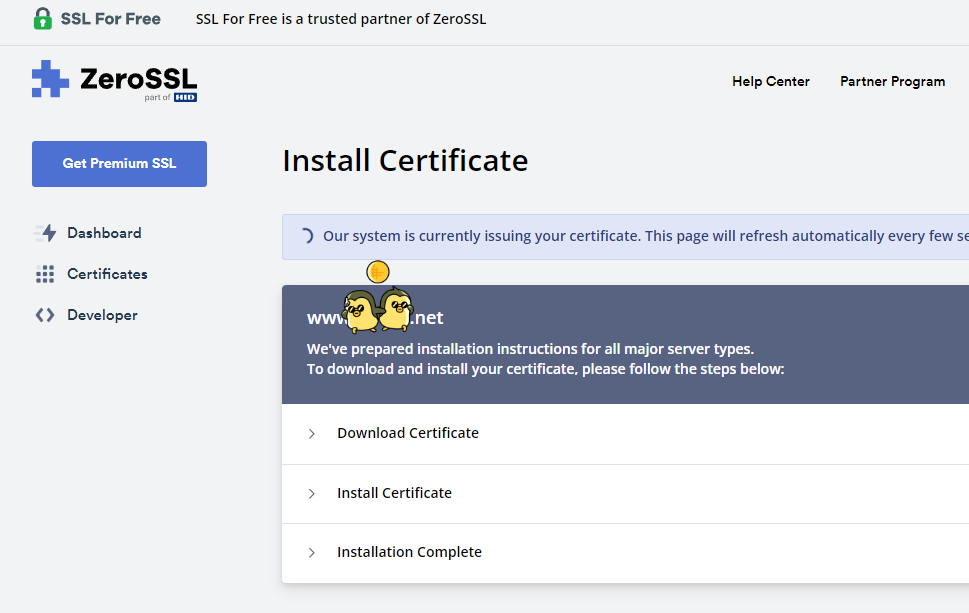This screenshot has height=613, width=969.
Task: Click the Dashboard lightning bolt icon
Action: (45, 233)
